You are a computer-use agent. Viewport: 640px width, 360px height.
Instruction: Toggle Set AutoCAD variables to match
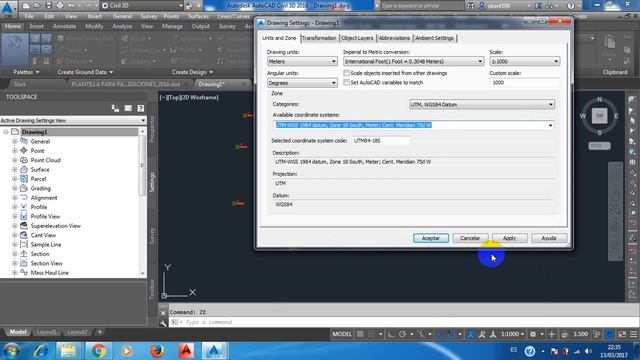coord(347,82)
